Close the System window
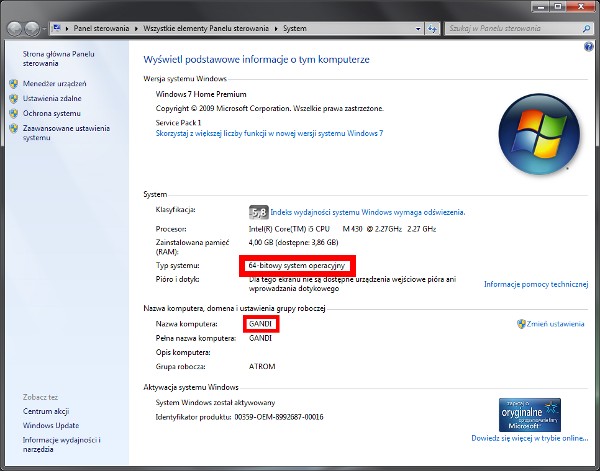 (580, 7)
